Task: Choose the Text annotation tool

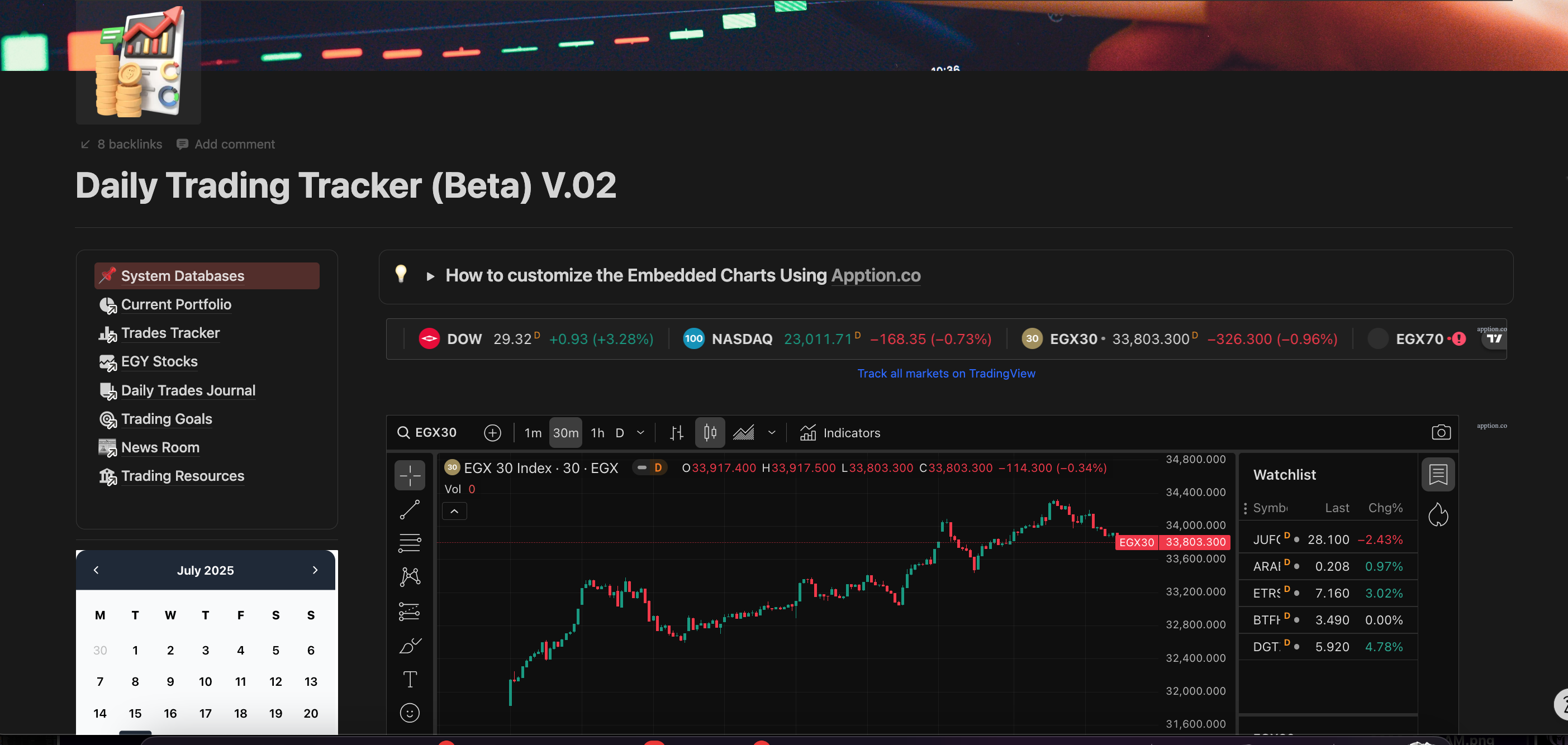Action: pos(410,679)
